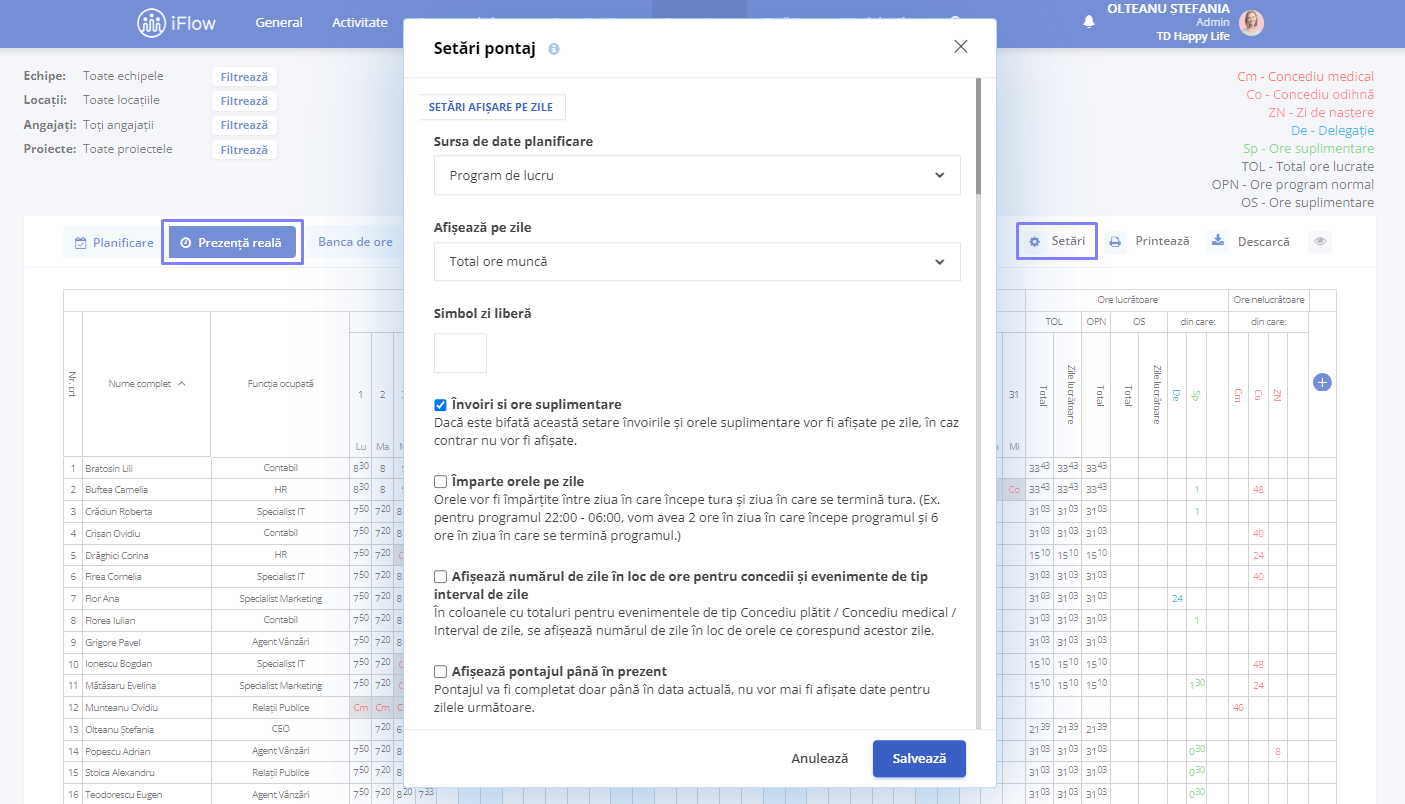Click the info icon beside Setări pontaj

554,48
